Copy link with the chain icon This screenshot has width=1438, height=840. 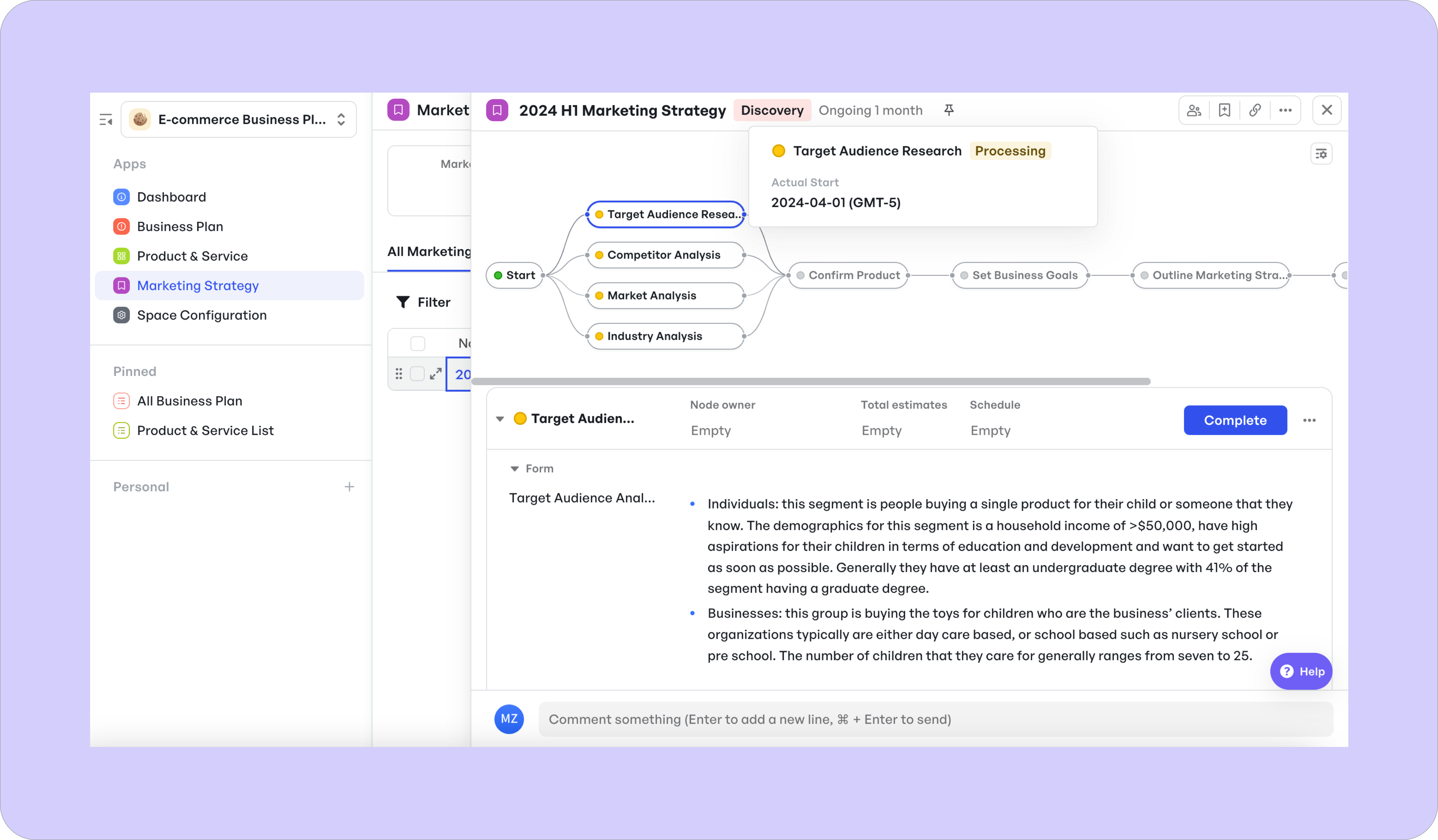[x=1255, y=110]
